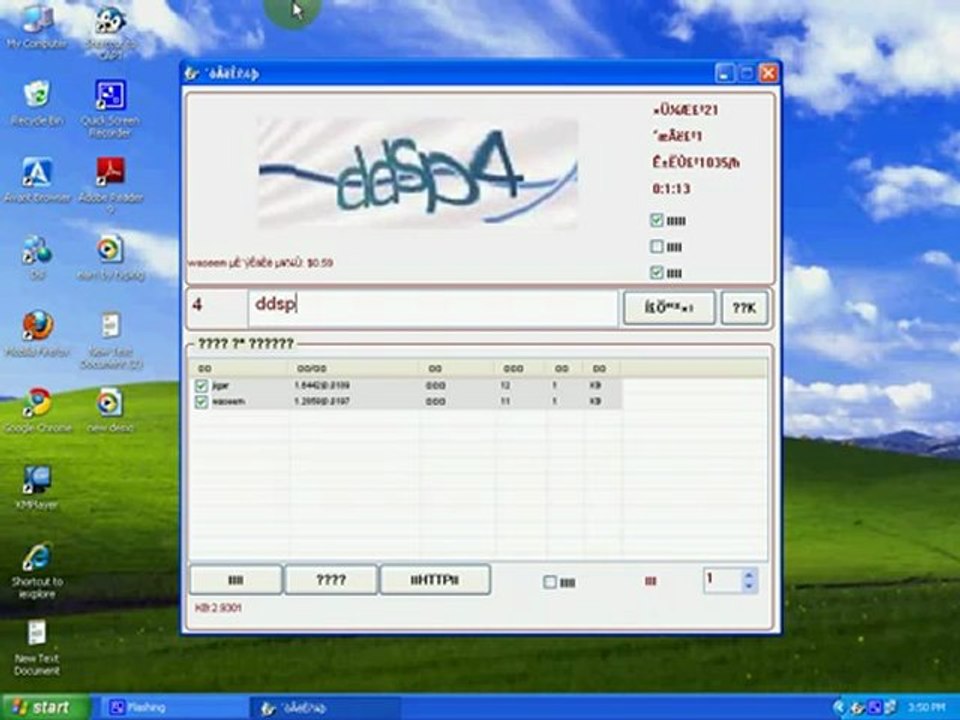Launch Google Chrome desktop shortcut

tap(38, 403)
